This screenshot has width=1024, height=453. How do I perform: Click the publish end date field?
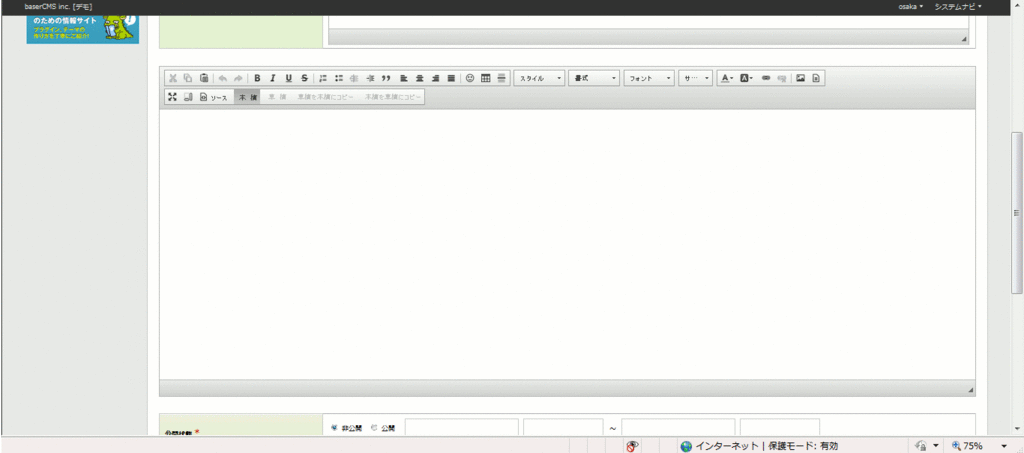(x=679, y=428)
